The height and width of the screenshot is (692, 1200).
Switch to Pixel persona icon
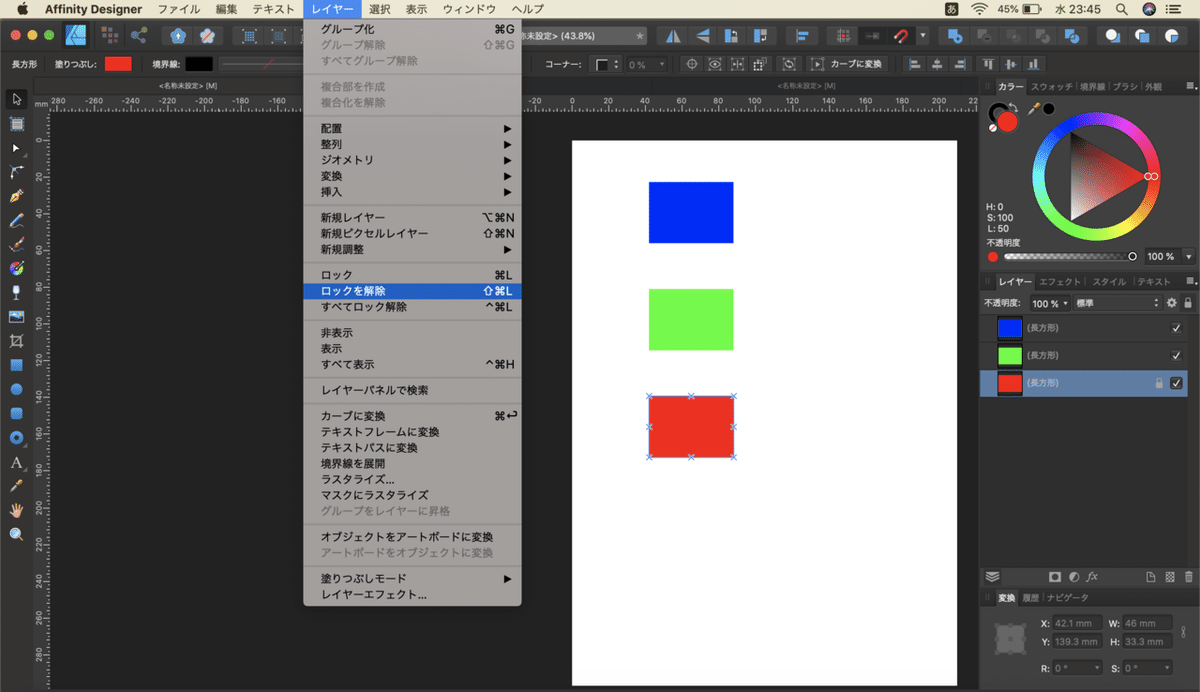(x=110, y=35)
